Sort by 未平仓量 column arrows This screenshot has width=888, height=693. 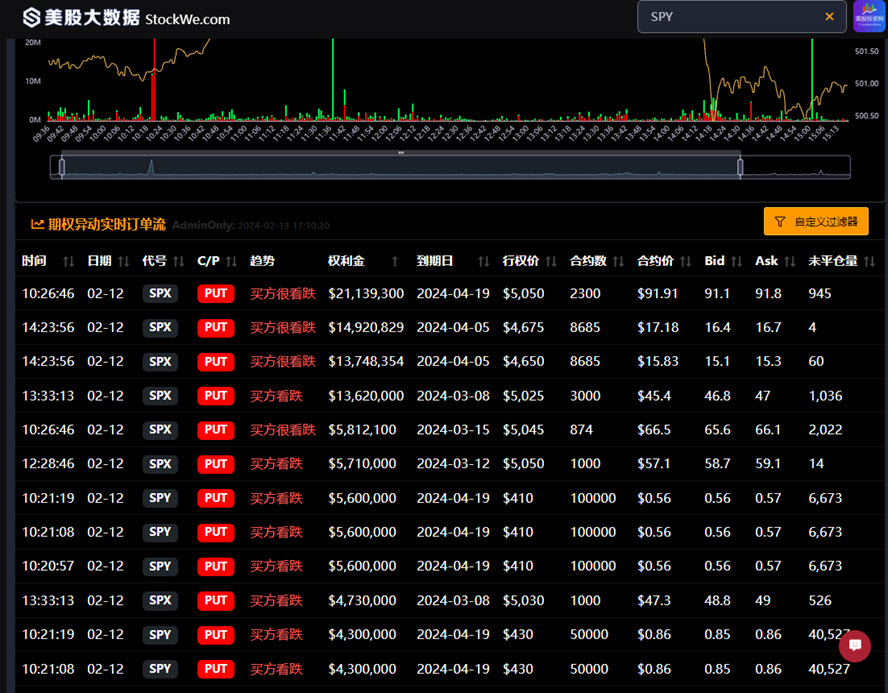click(869, 261)
